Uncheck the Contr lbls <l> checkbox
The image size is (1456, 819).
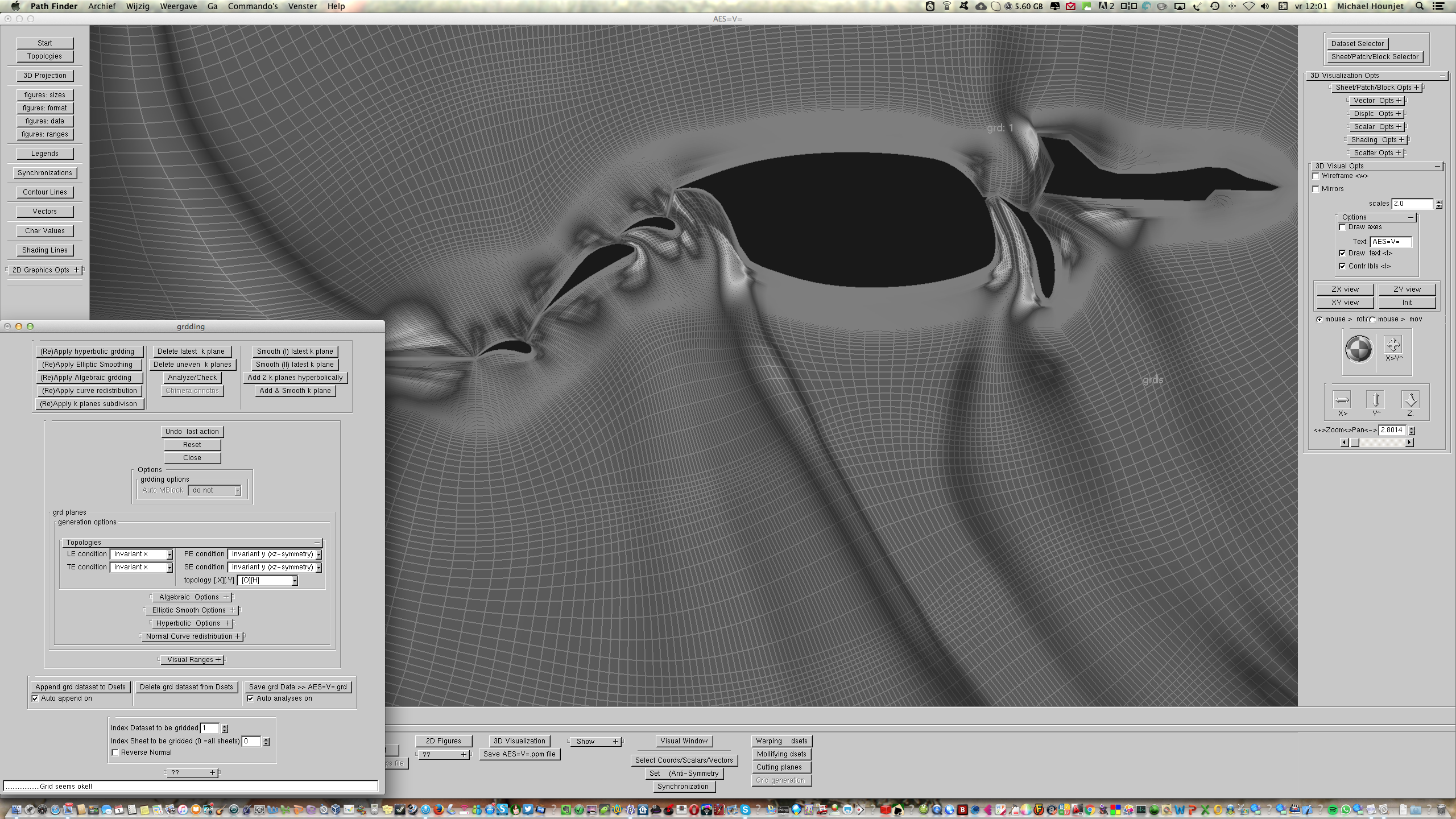(x=1343, y=267)
